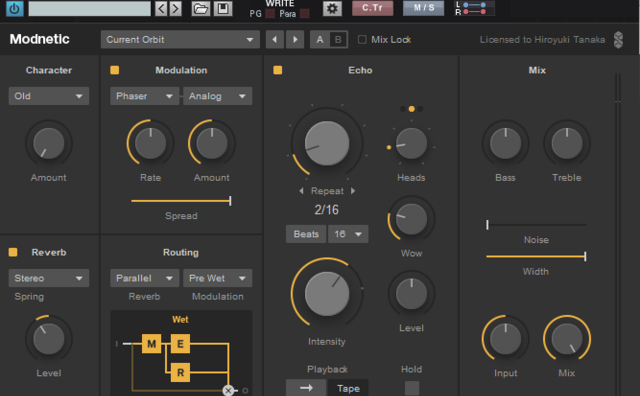Increase Repeat value with right arrow

(x=353, y=191)
